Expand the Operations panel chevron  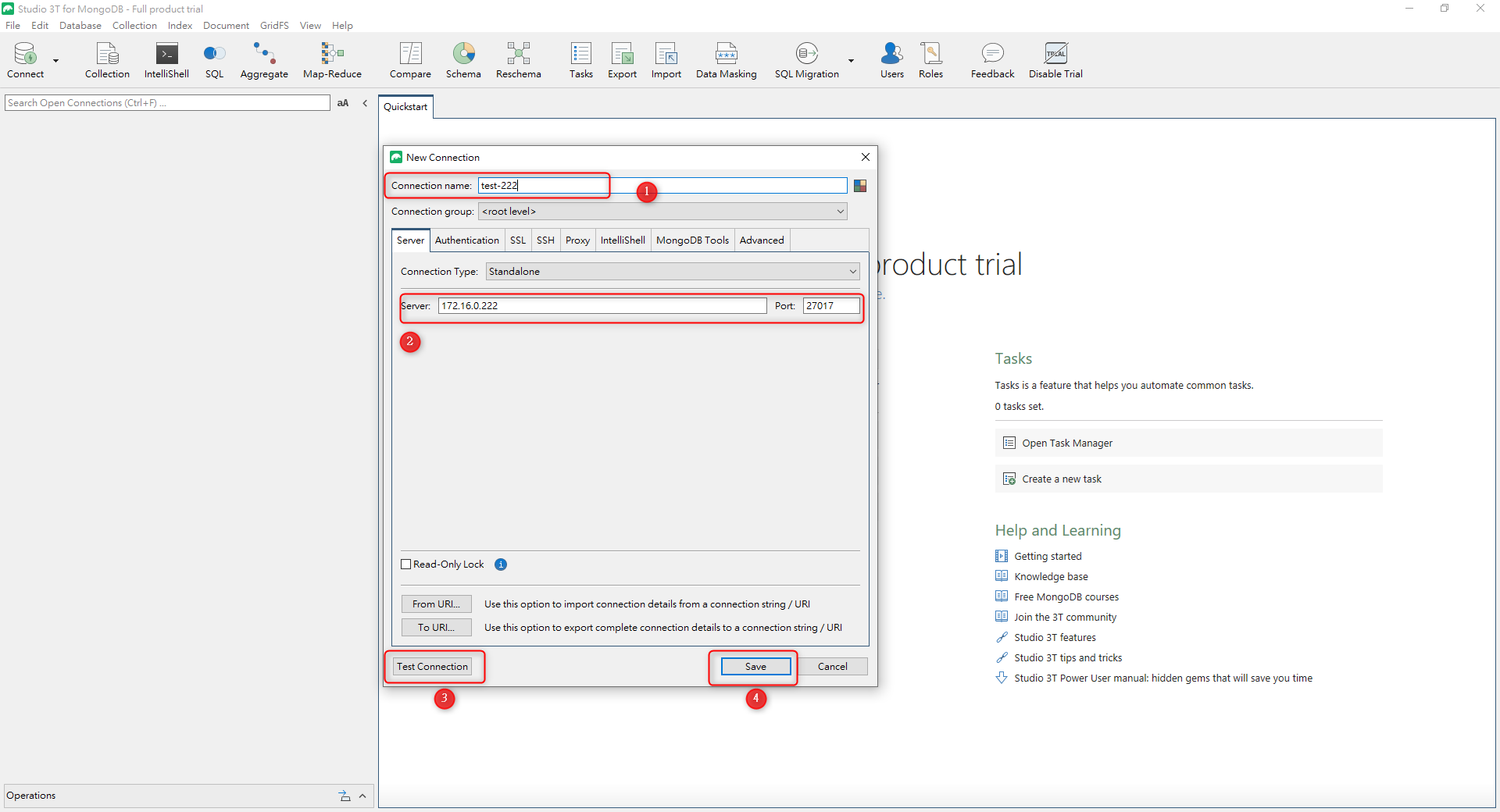click(x=362, y=796)
